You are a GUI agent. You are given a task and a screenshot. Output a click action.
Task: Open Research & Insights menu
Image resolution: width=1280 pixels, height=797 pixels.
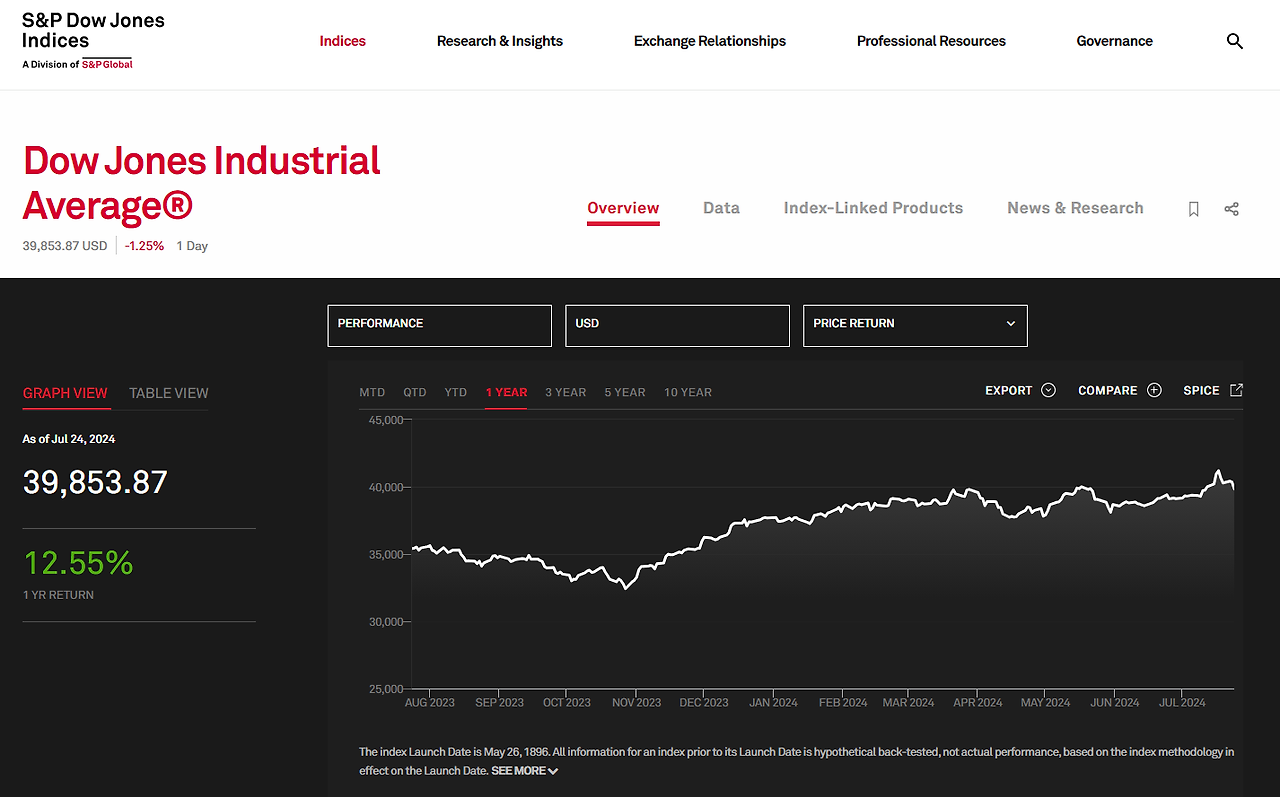click(x=500, y=41)
